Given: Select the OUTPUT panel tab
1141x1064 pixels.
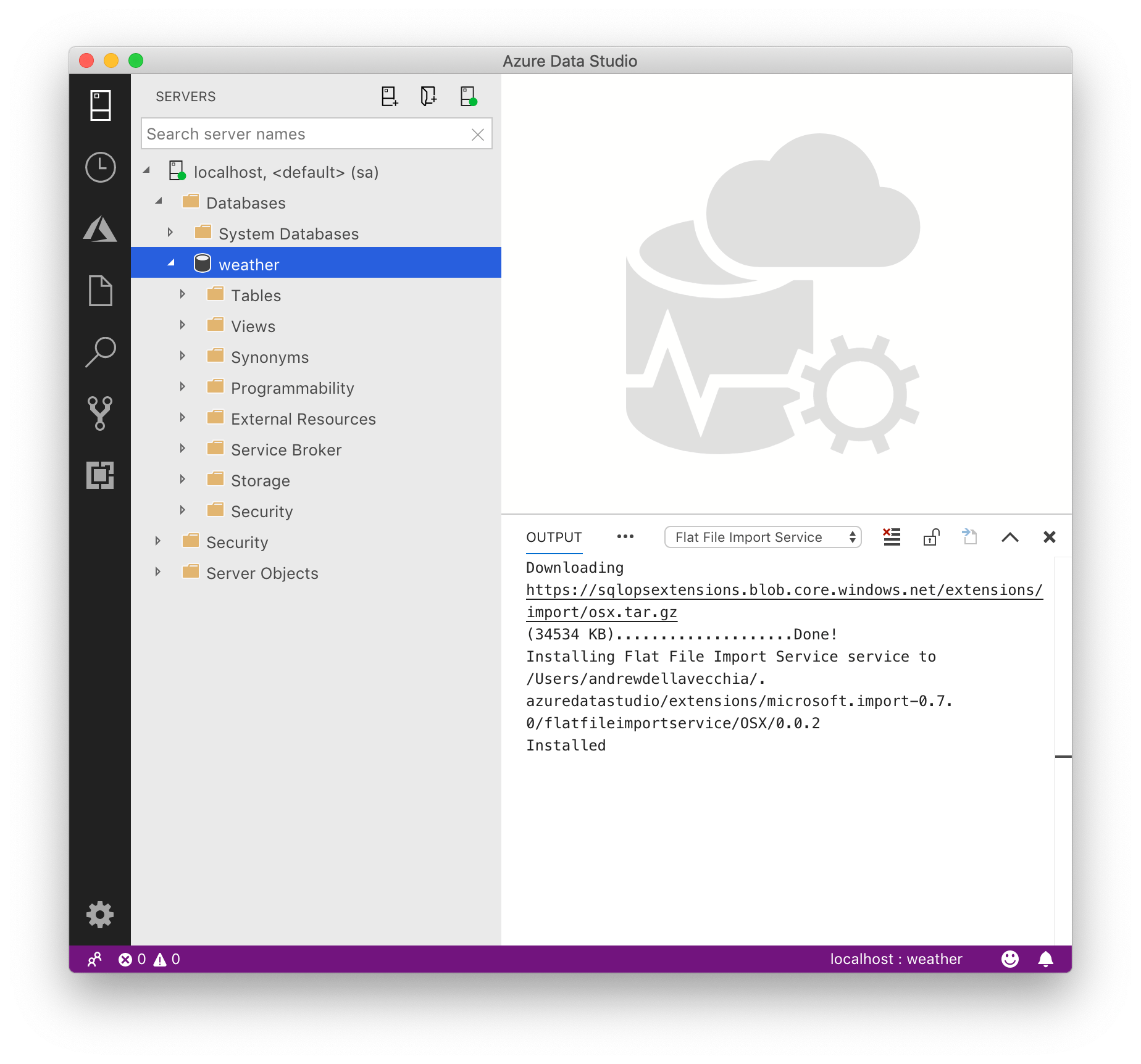Looking at the screenshot, I should point(554,537).
